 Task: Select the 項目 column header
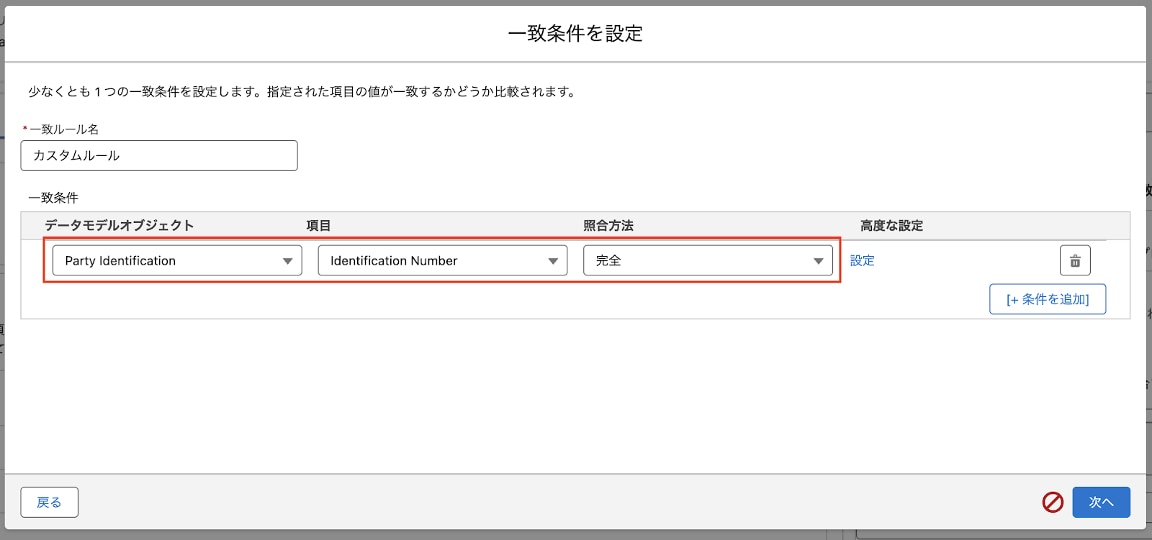click(x=318, y=226)
